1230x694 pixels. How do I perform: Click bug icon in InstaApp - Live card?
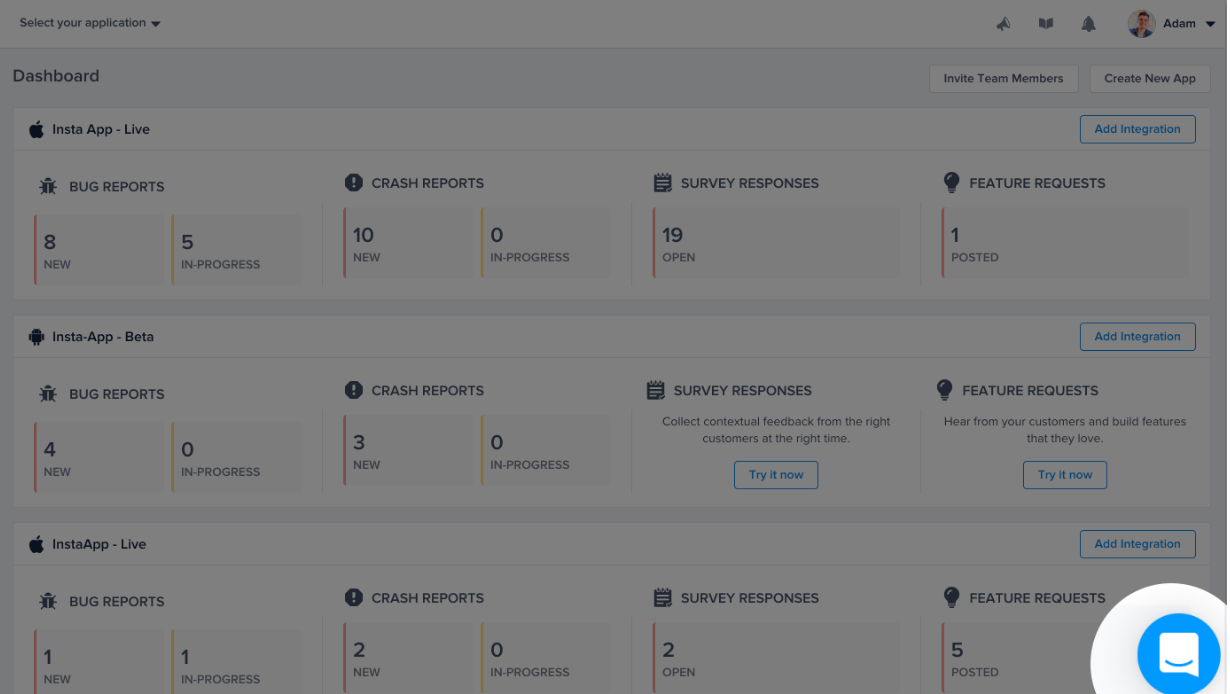coord(48,601)
